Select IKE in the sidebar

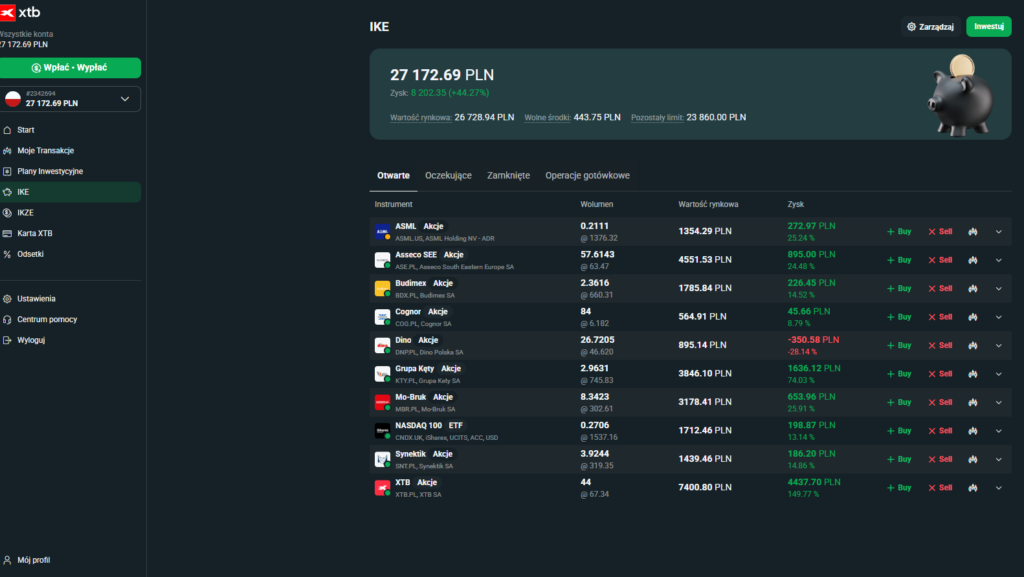(x=70, y=192)
